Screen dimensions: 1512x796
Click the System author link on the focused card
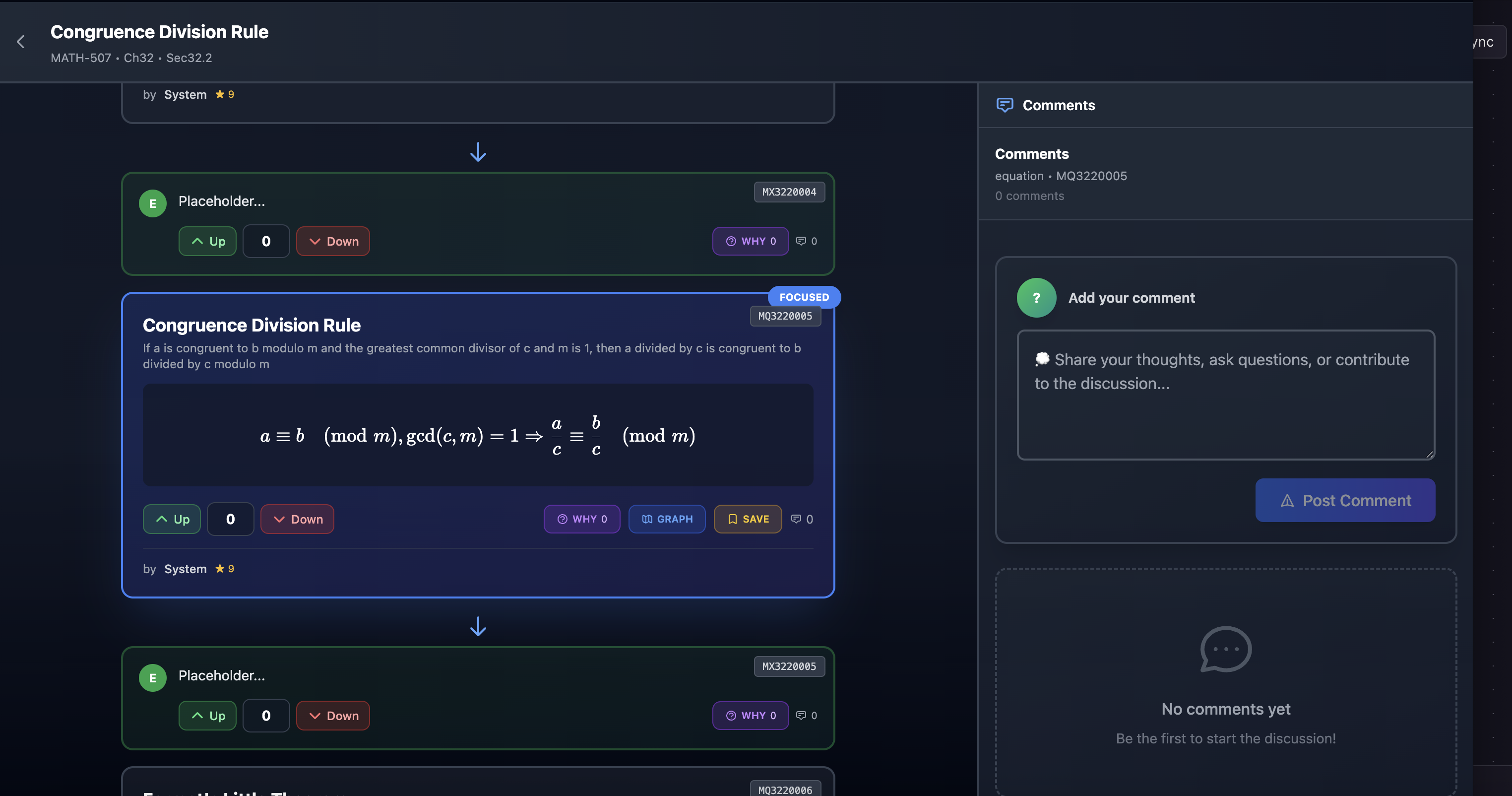click(185, 568)
